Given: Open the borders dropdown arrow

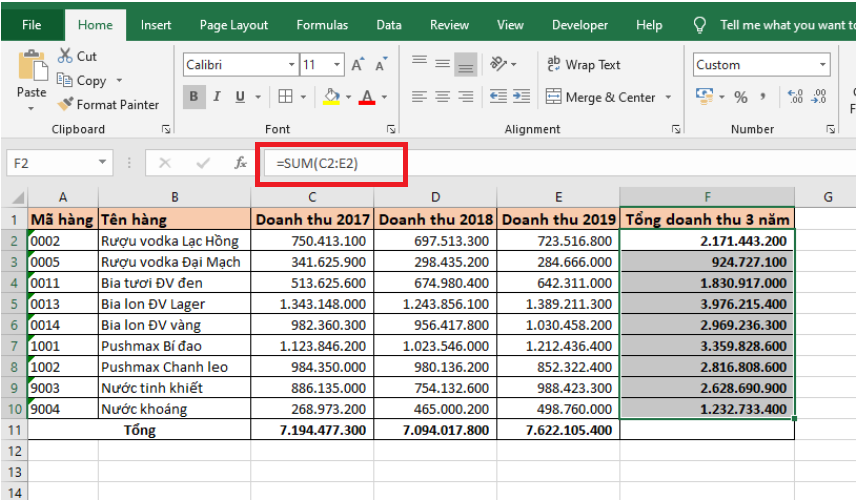Looking at the screenshot, I should click(x=303, y=97).
